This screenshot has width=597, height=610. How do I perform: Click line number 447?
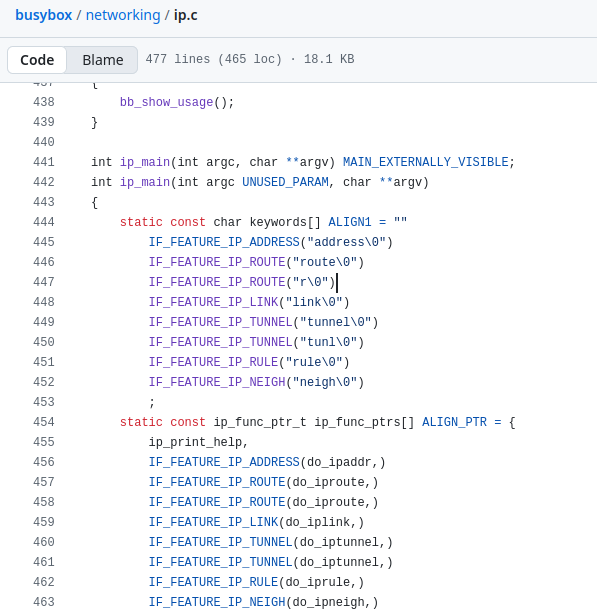point(44,282)
